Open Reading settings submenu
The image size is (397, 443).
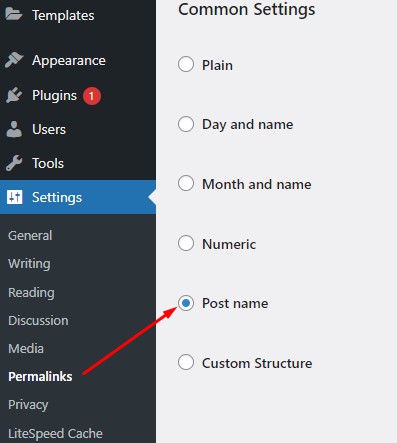coord(31,293)
